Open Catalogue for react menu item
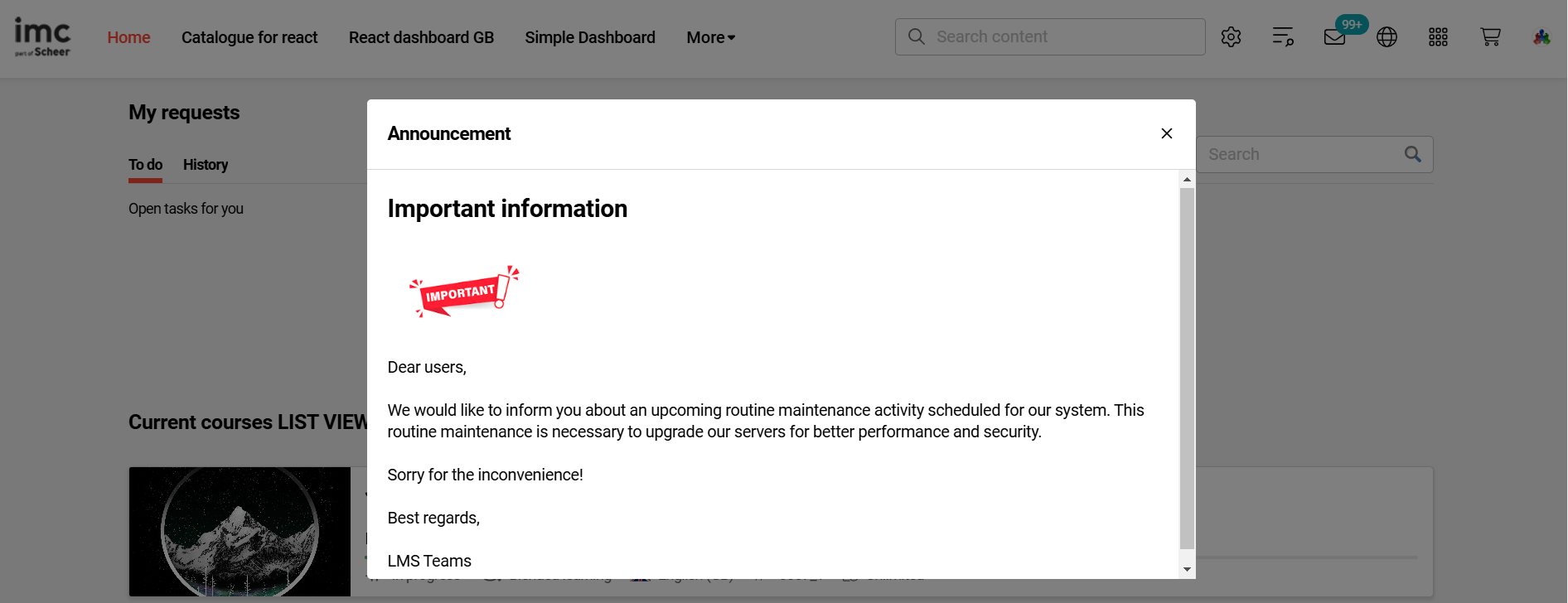Screen dimensions: 1568x603 coord(249,37)
